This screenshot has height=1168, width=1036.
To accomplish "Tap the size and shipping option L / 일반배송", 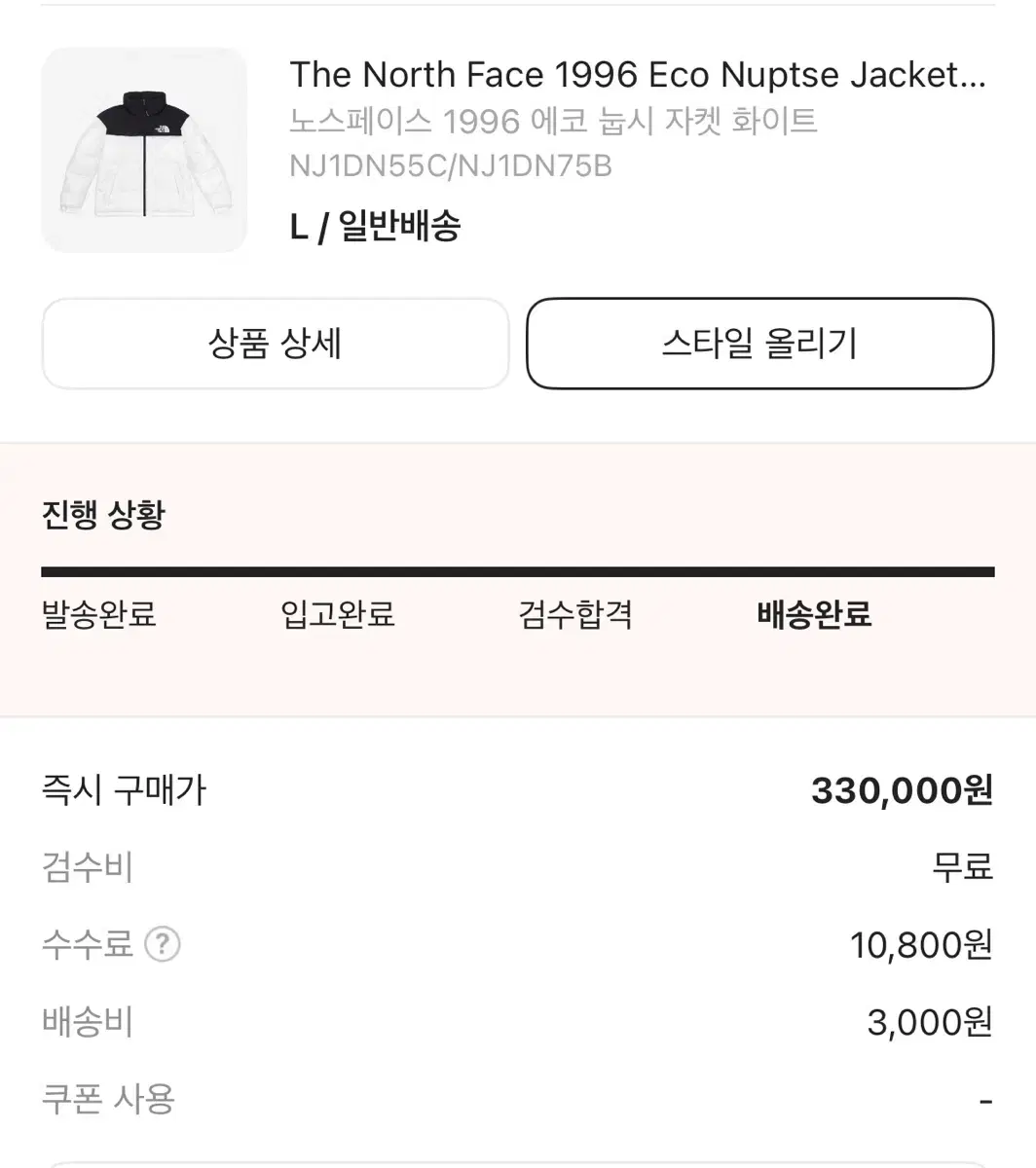I will [x=375, y=227].
